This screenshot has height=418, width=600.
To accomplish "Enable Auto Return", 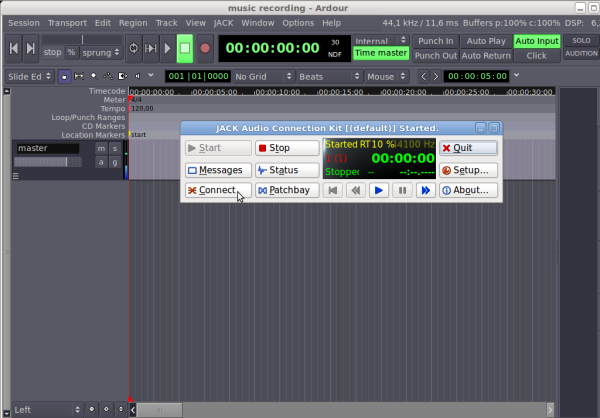I will click(486, 56).
